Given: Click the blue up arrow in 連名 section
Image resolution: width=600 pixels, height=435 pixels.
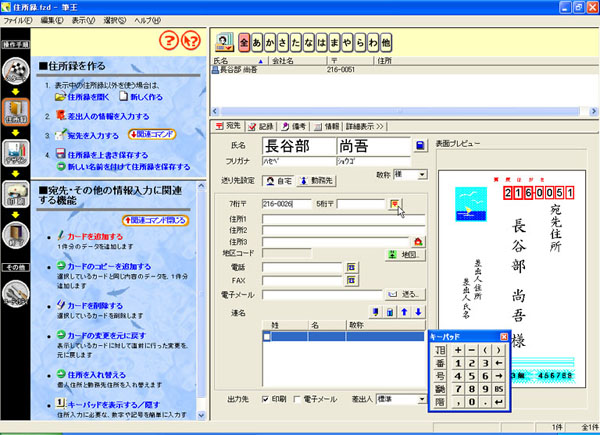Looking at the screenshot, I should click(x=405, y=312).
